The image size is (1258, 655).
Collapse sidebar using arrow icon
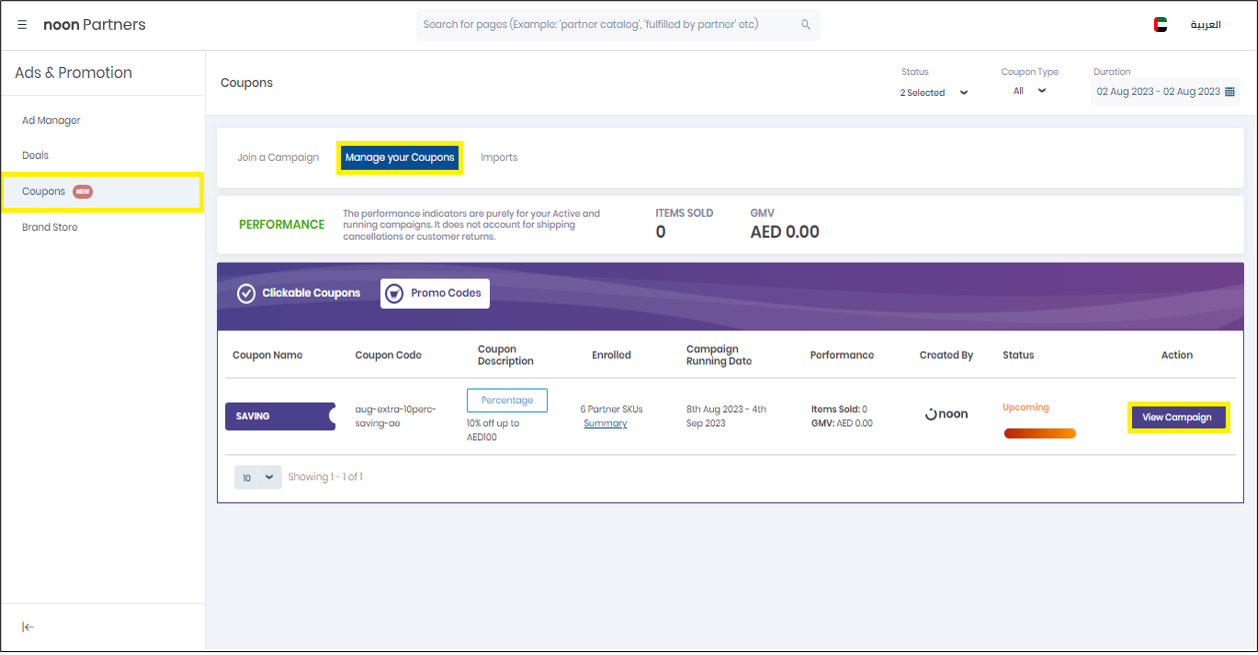28,627
